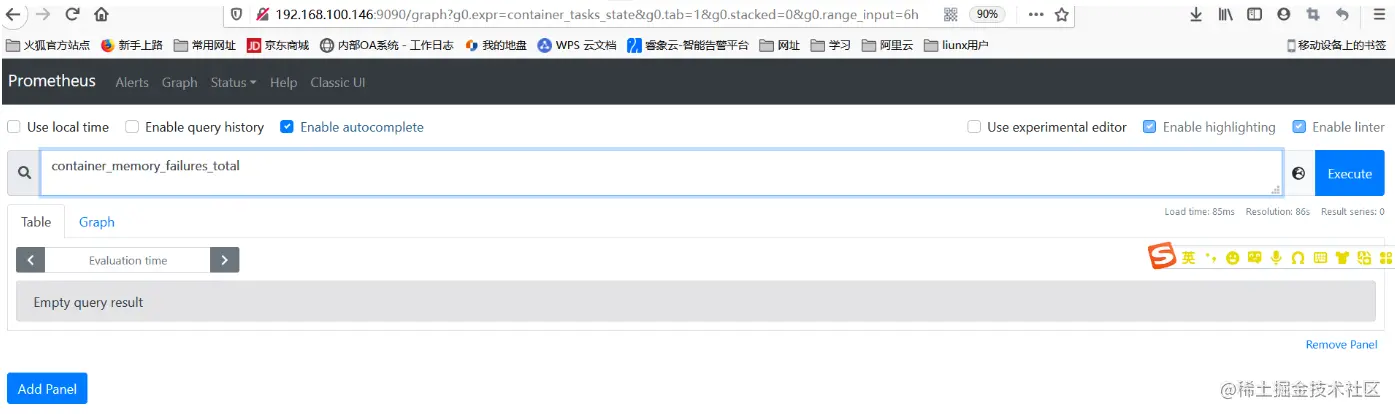
Task: Switch to Classic UI link
Action: pyautogui.click(x=337, y=82)
